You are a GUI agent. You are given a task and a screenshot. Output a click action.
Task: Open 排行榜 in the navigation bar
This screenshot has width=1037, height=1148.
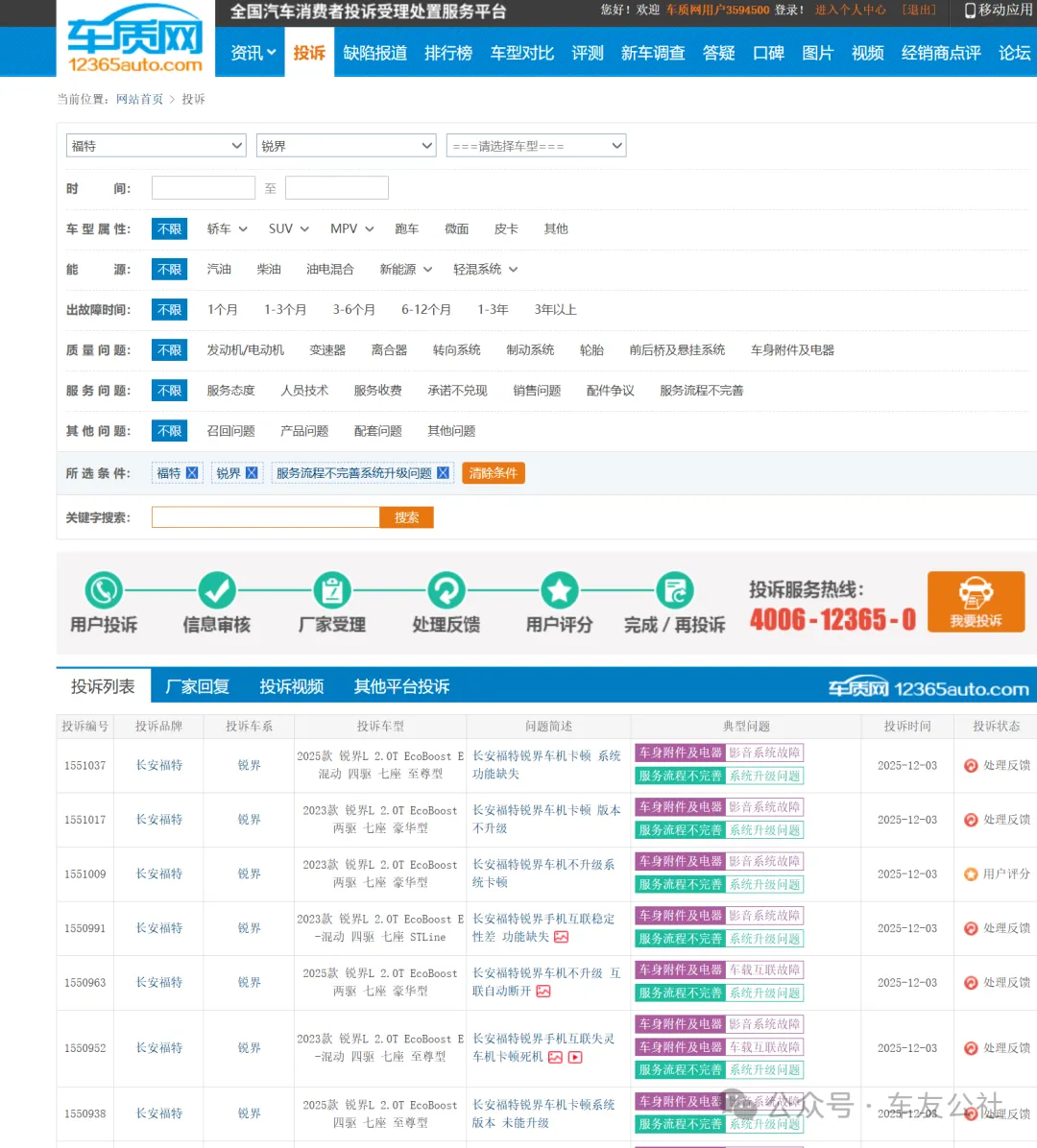pos(448,53)
